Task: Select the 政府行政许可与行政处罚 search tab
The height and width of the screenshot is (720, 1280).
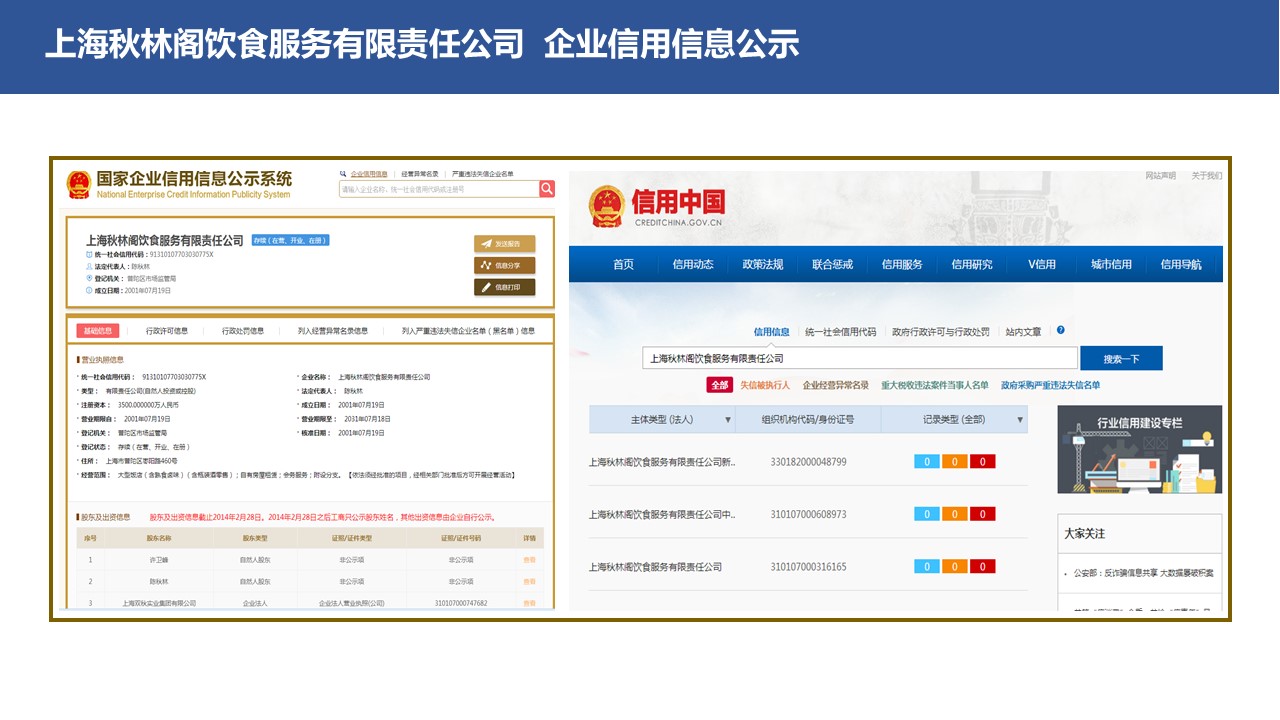Action: pyautogui.click(x=941, y=332)
